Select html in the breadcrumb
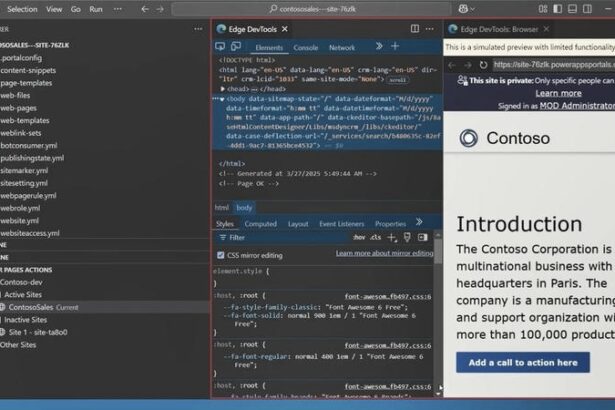This screenshot has height=410, width=615. click(x=222, y=208)
